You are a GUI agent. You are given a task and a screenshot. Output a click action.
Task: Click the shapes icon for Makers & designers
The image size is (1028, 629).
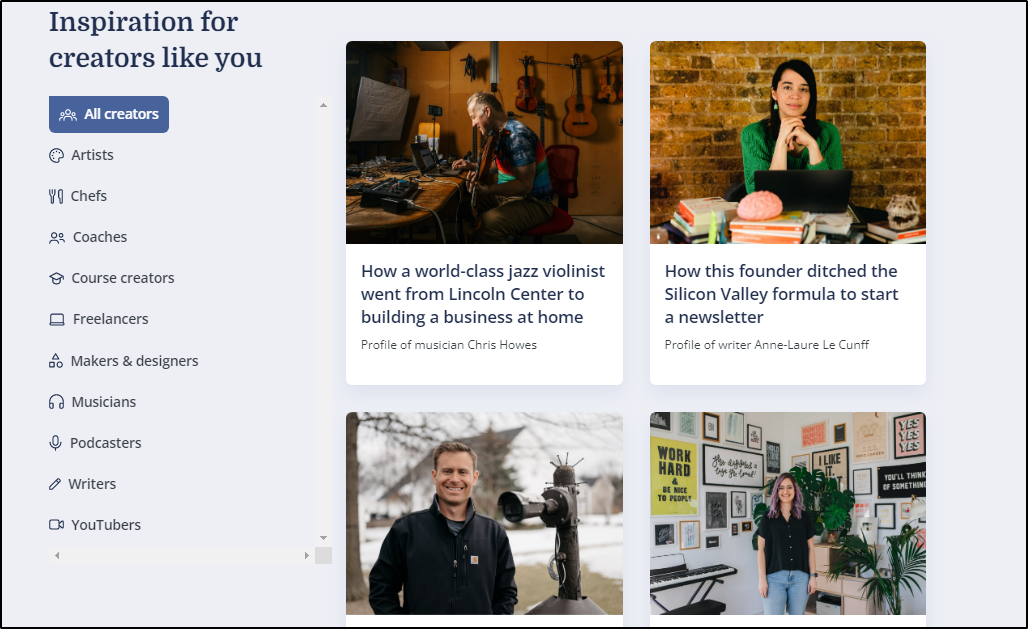click(56, 361)
